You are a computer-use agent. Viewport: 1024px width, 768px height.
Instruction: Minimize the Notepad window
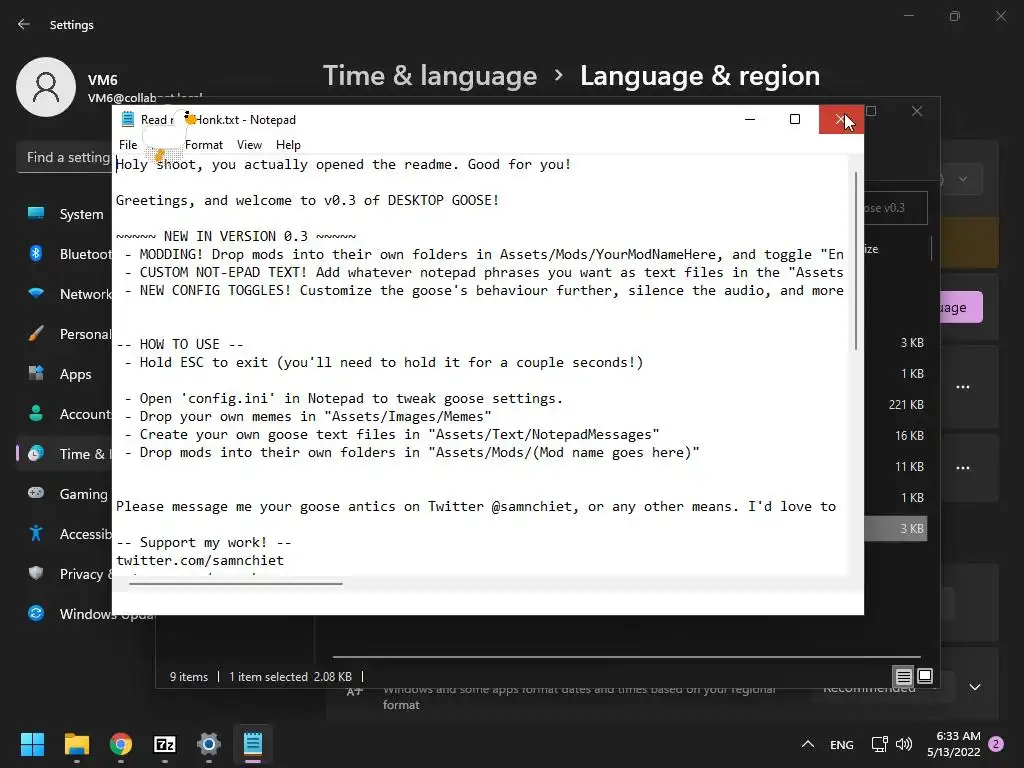pos(750,119)
